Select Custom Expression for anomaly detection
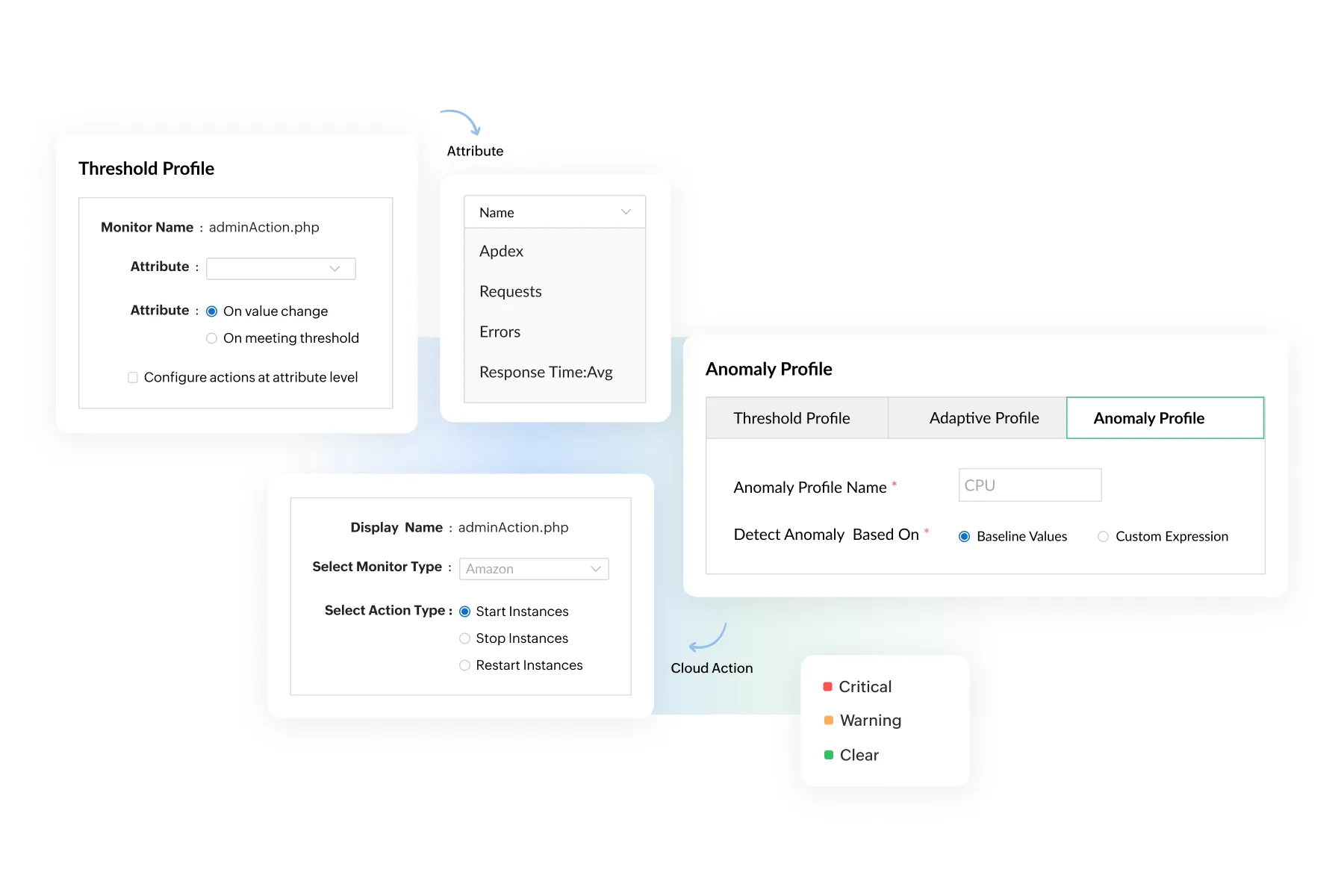This screenshot has height=896, width=1344. point(1103,536)
